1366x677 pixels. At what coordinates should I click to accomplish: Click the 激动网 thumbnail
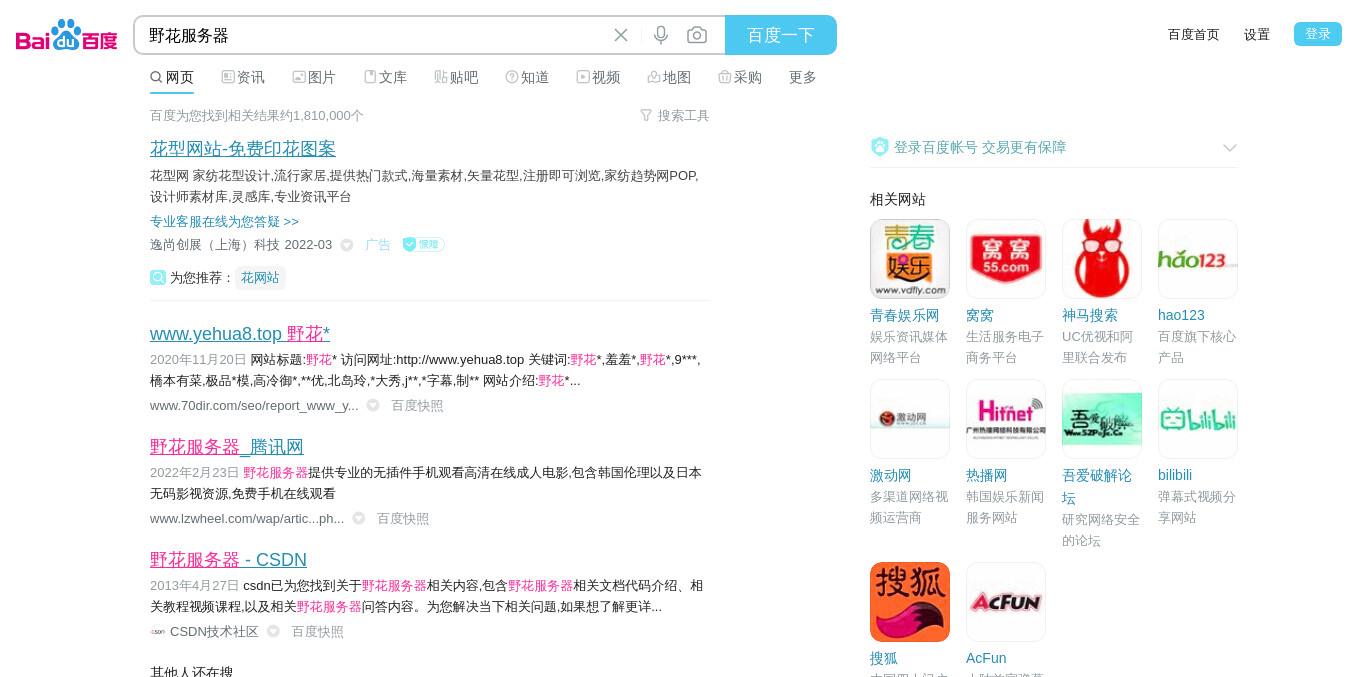[910, 419]
